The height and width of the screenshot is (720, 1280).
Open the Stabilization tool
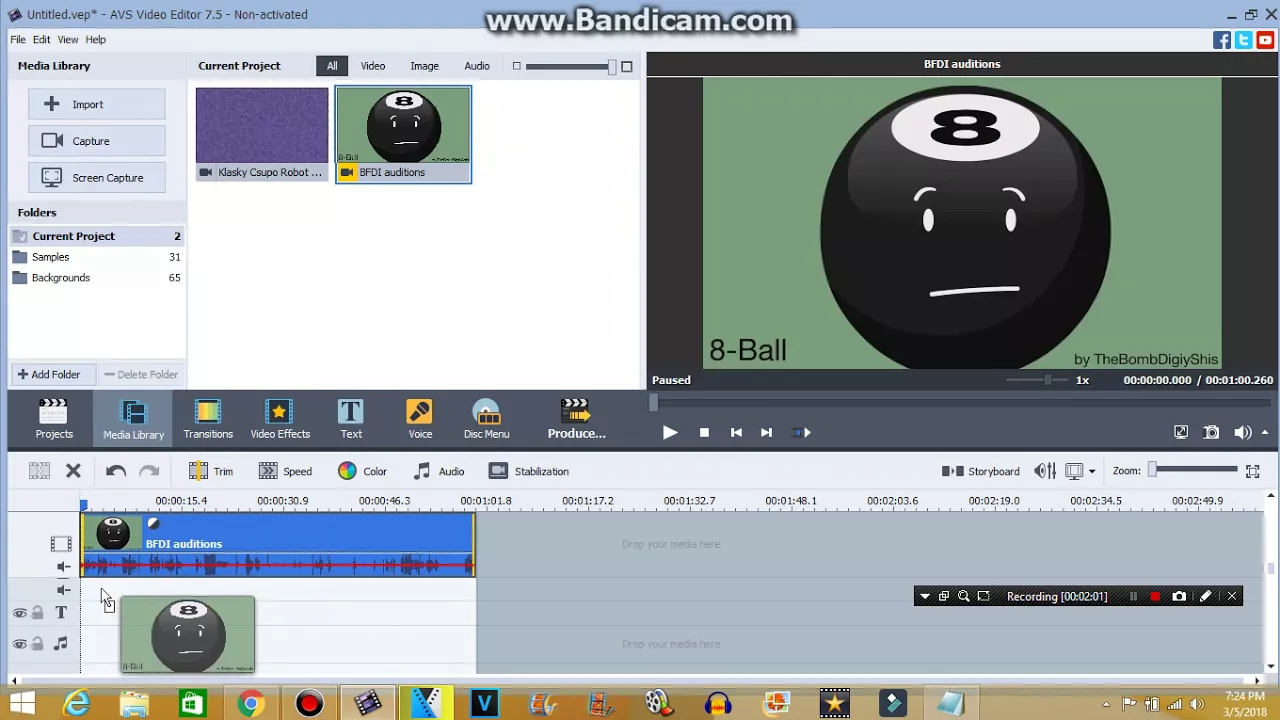coord(529,471)
